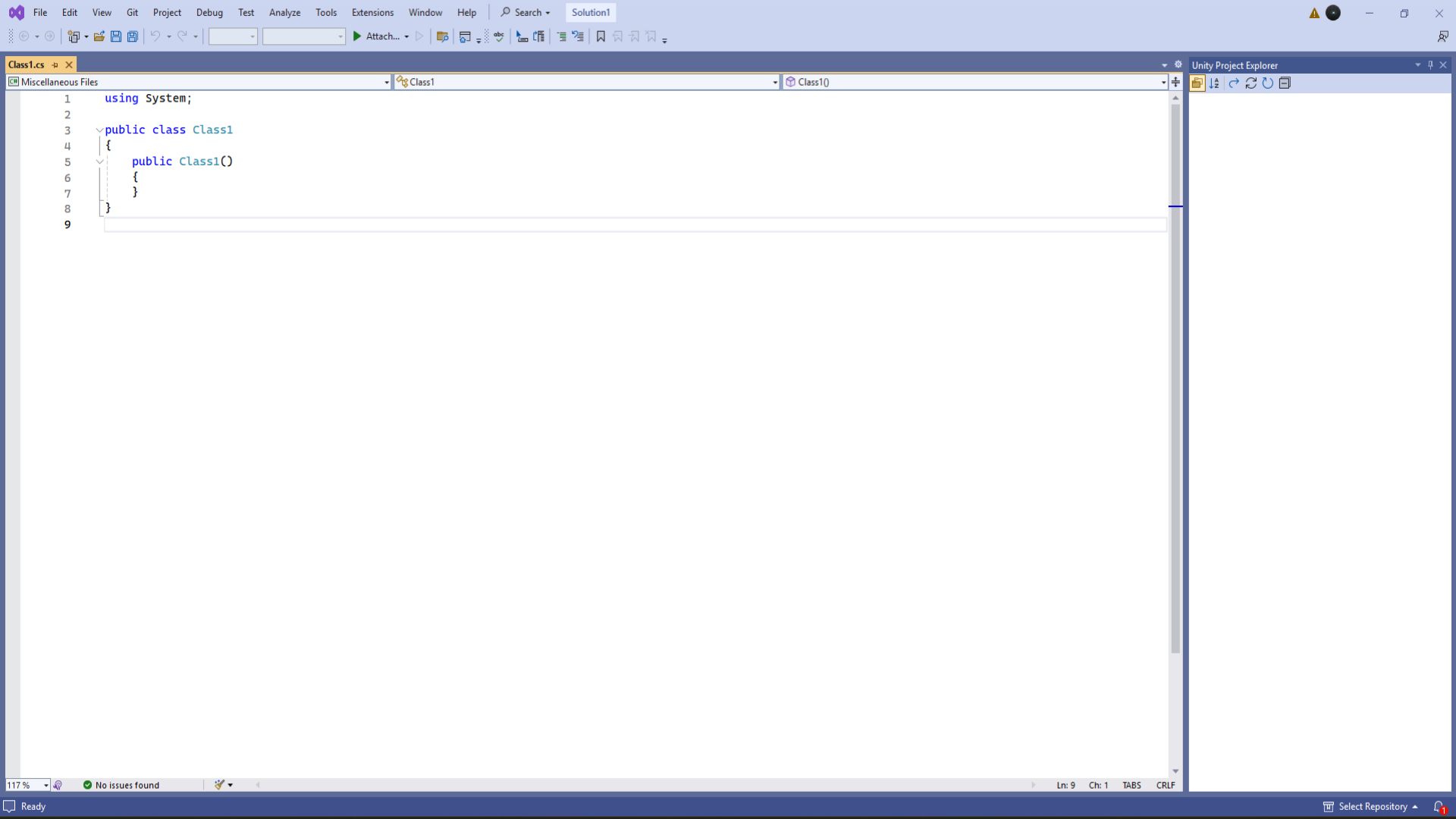Image resolution: width=1456 pixels, height=819 pixels.
Task: Click the sync arrows icon in Unity Explorer
Action: click(1251, 83)
